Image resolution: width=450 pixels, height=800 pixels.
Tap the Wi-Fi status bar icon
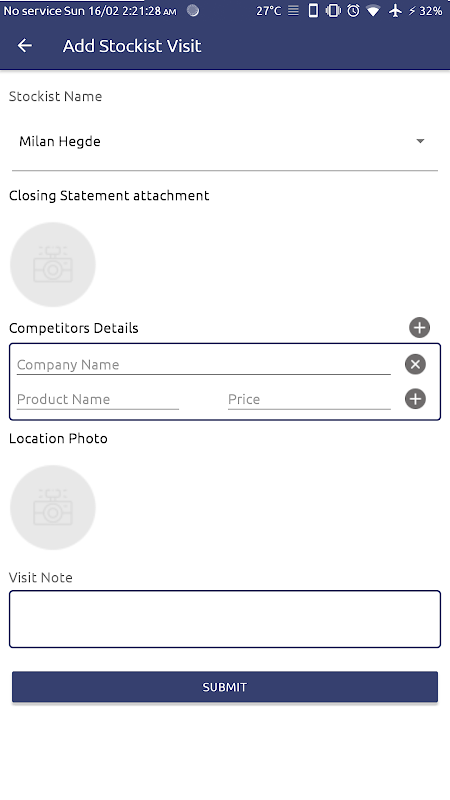click(373, 10)
